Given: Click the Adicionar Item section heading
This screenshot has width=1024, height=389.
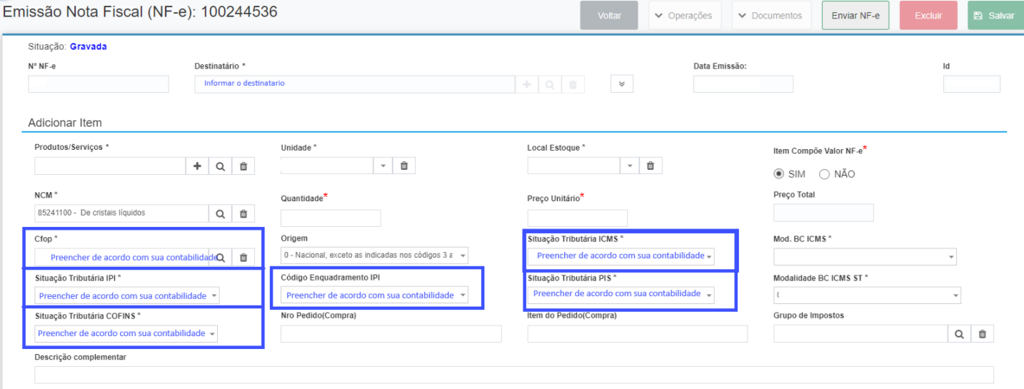Looking at the screenshot, I should (65, 123).
